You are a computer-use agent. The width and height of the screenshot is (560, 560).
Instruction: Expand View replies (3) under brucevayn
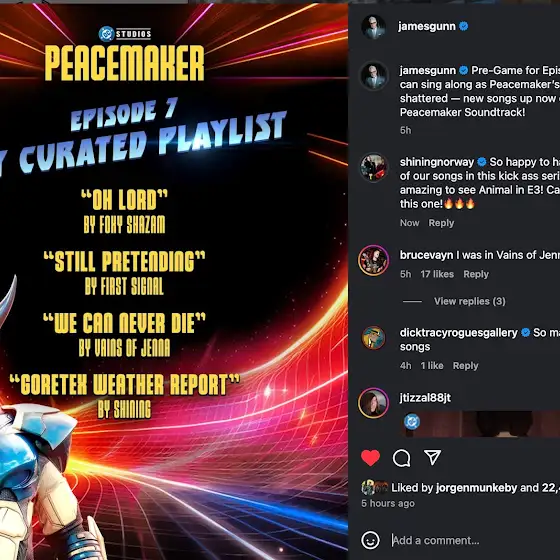pos(470,301)
